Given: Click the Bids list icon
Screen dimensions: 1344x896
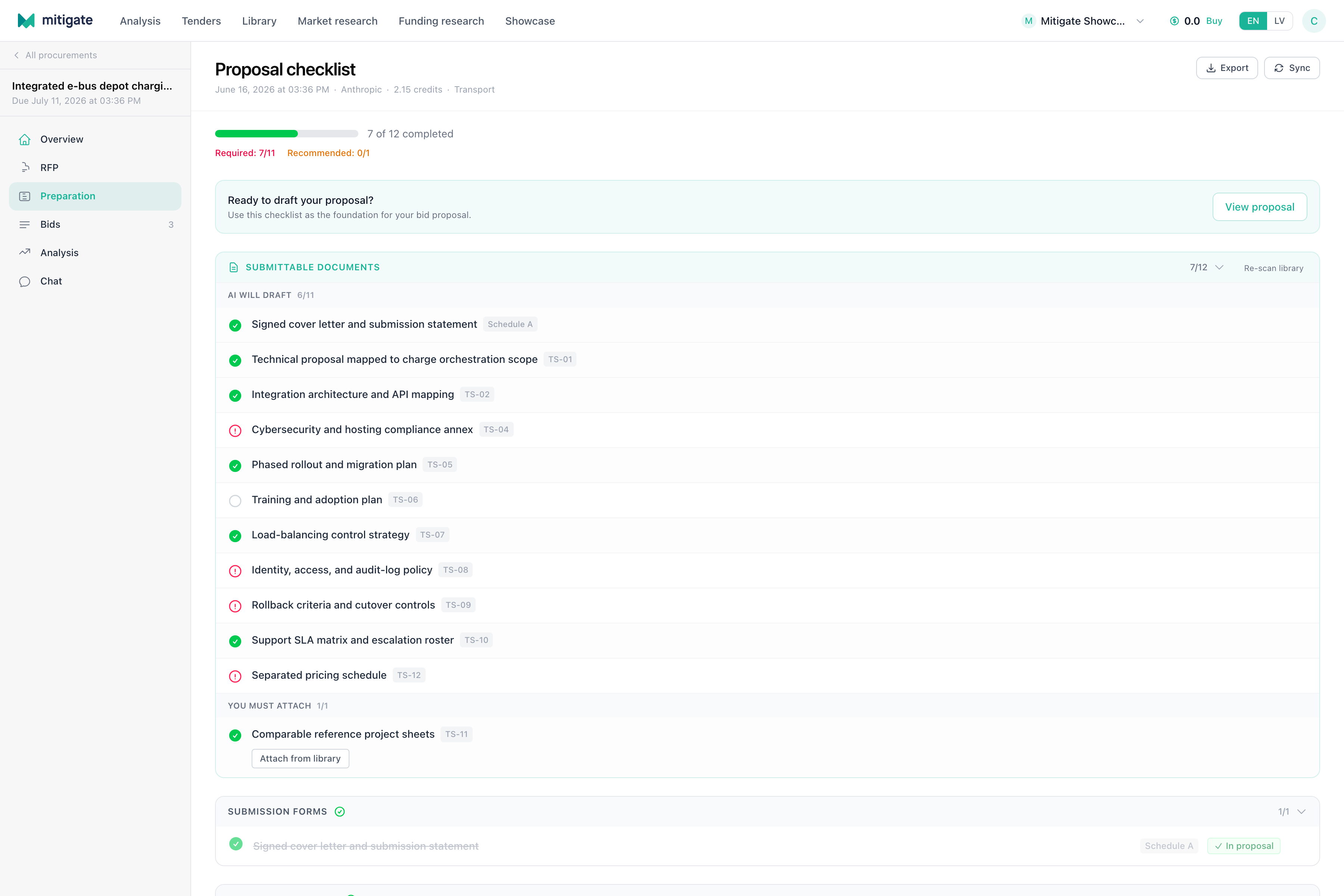Looking at the screenshot, I should point(25,225).
